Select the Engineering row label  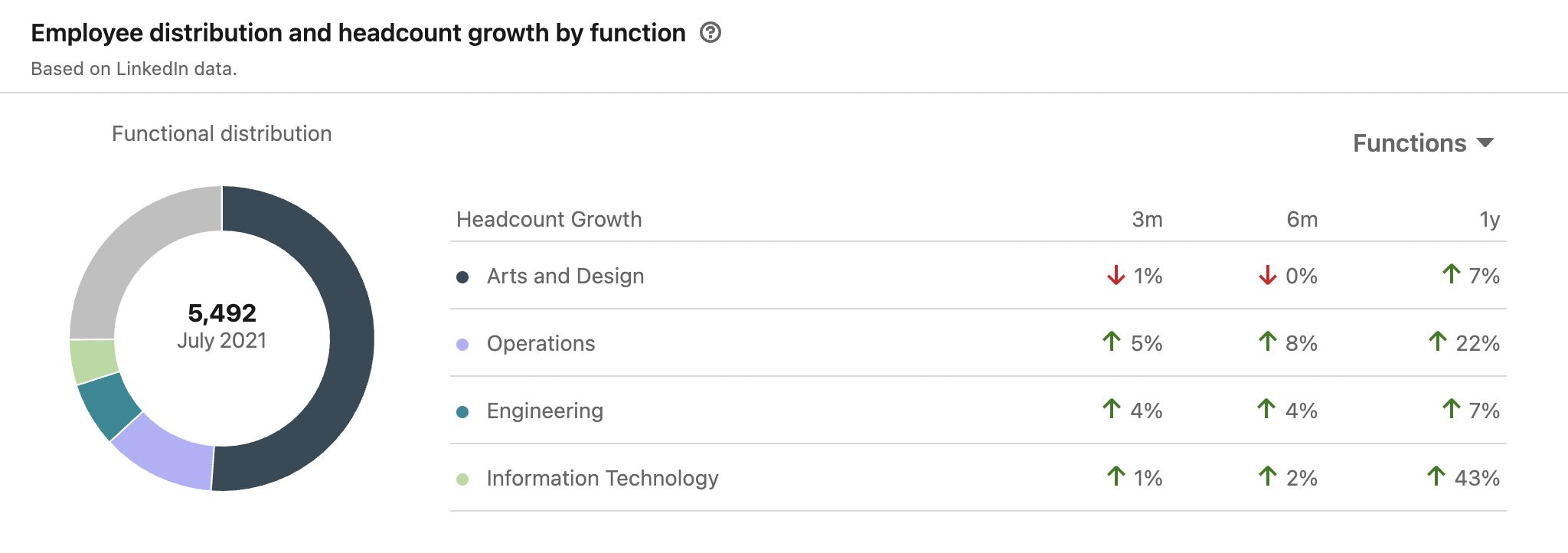tap(544, 411)
